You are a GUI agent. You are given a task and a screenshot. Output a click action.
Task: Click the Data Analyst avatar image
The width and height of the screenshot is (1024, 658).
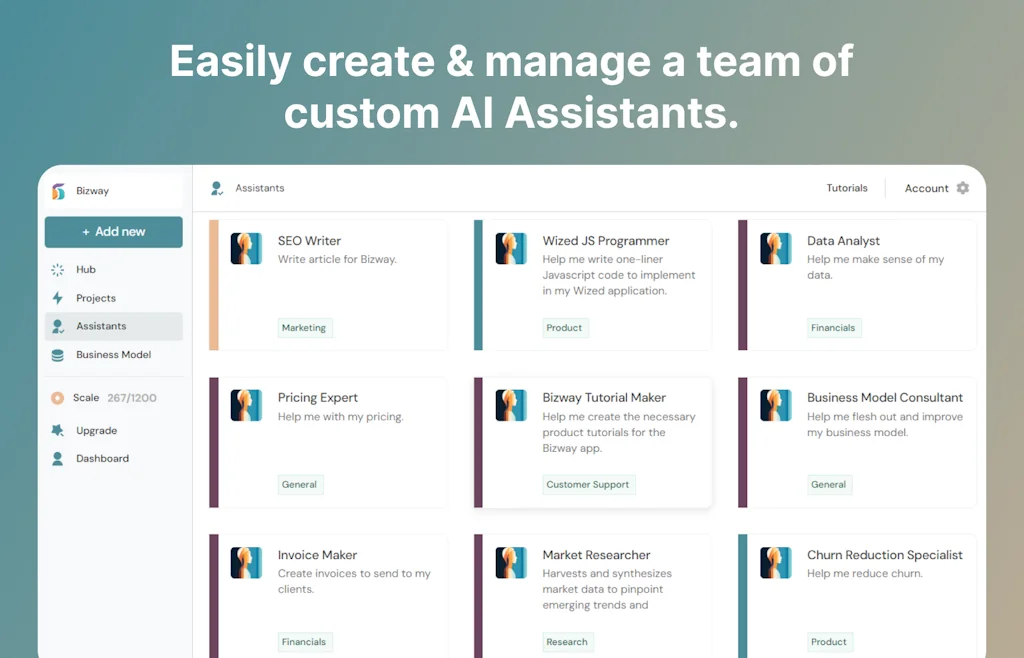775,248
